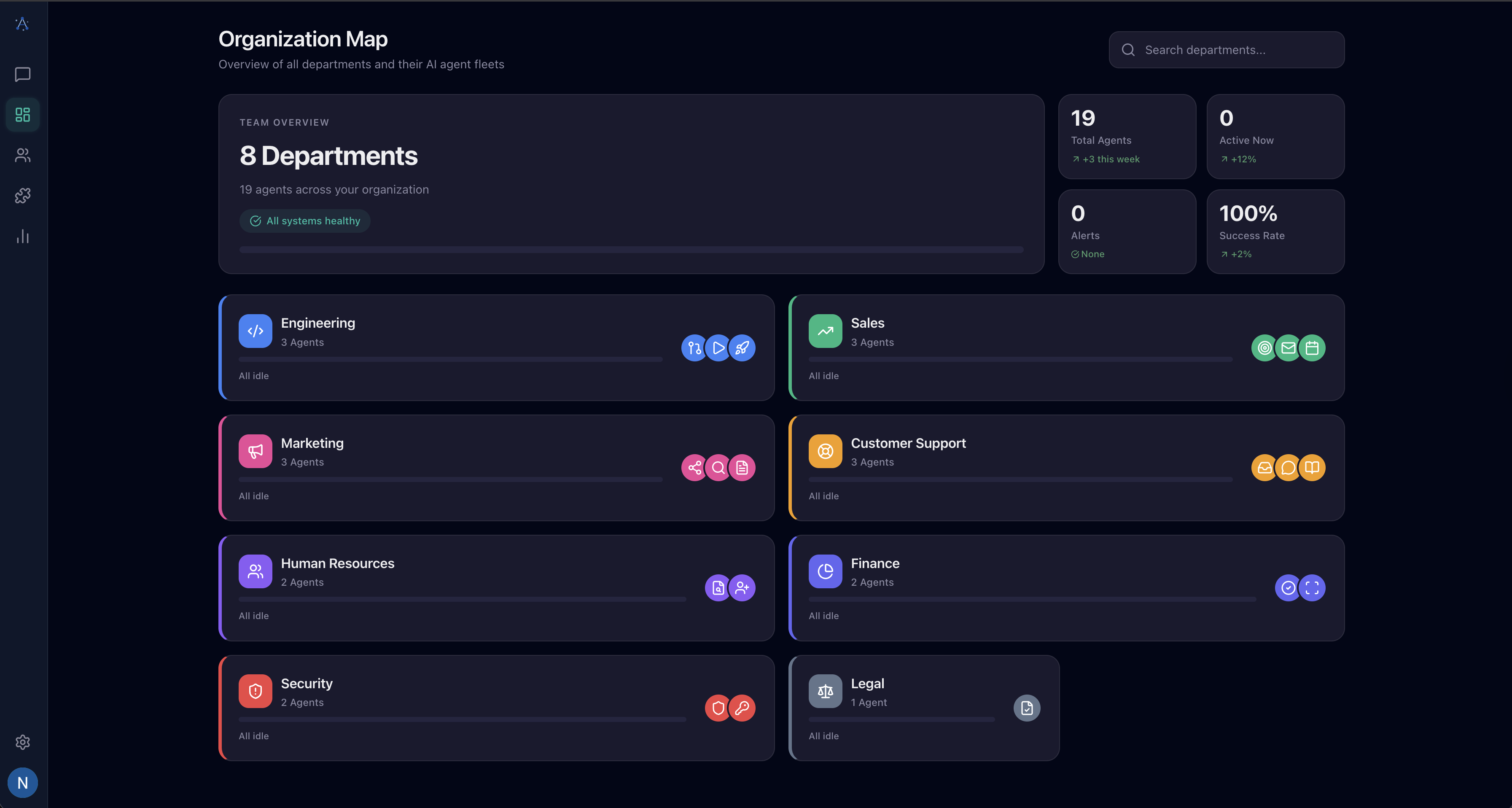Open the settings gear icon
Screen dimensions: 1512x808
pyautogui.click(x=22, y=742)
